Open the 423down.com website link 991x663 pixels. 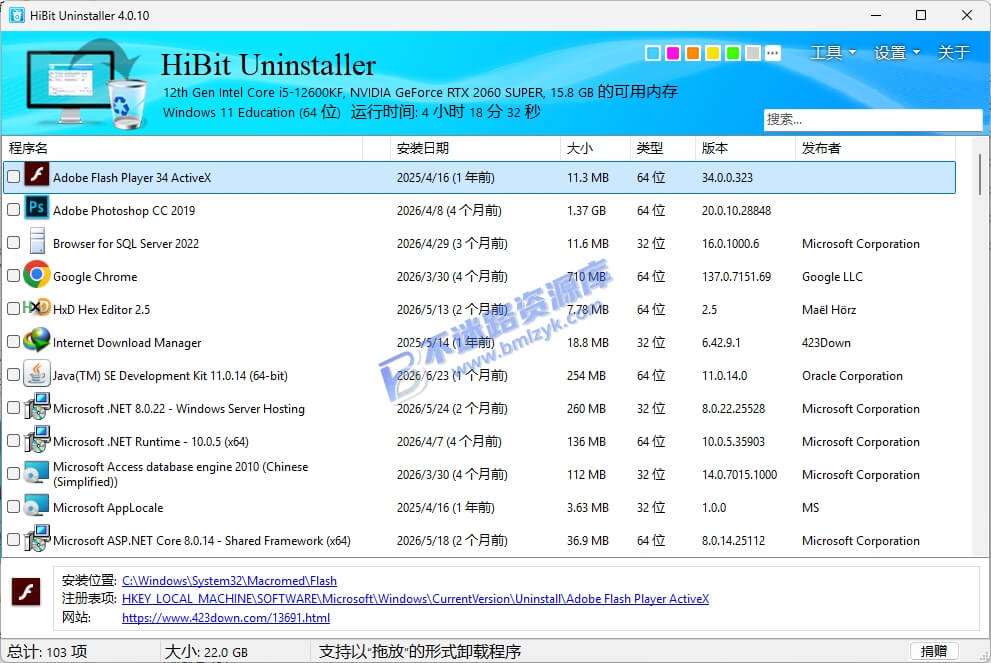pyautogui.click(x=226, y=617)
